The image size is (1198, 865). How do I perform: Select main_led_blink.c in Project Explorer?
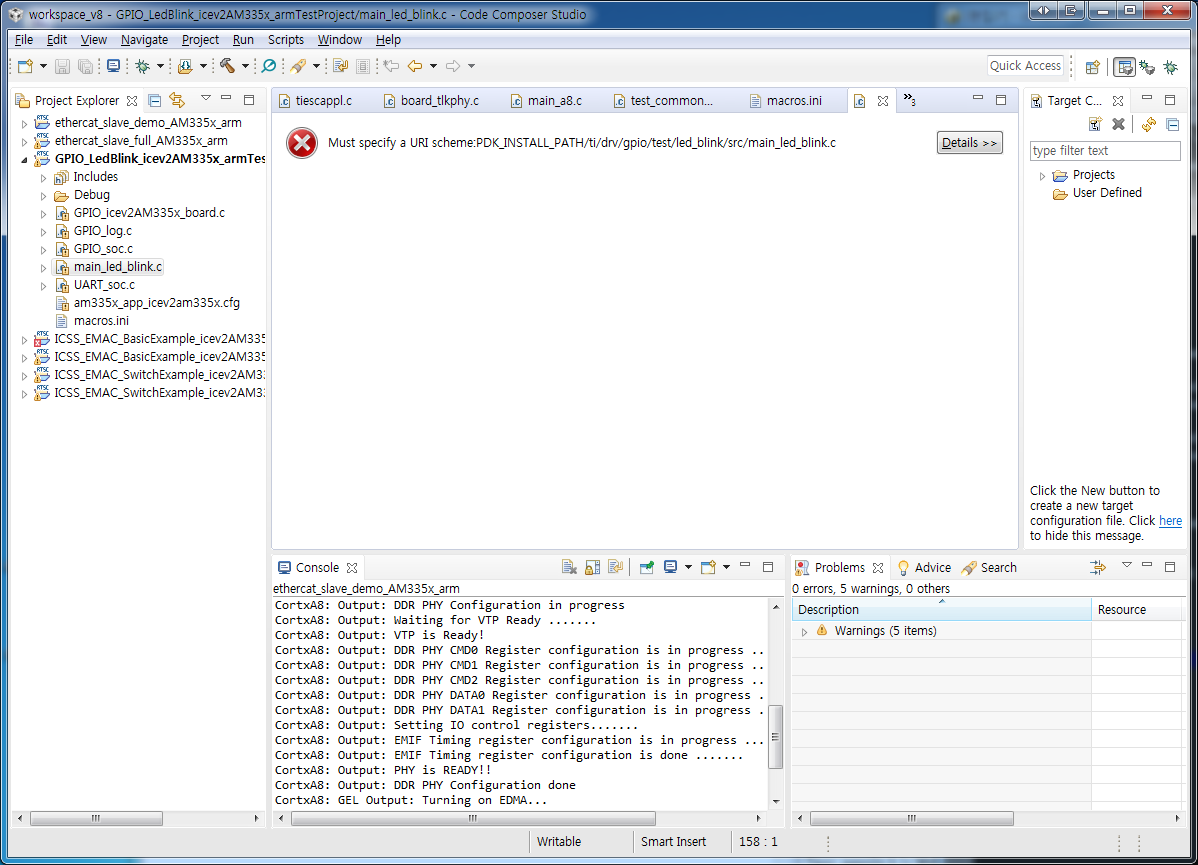coord(118,267)
